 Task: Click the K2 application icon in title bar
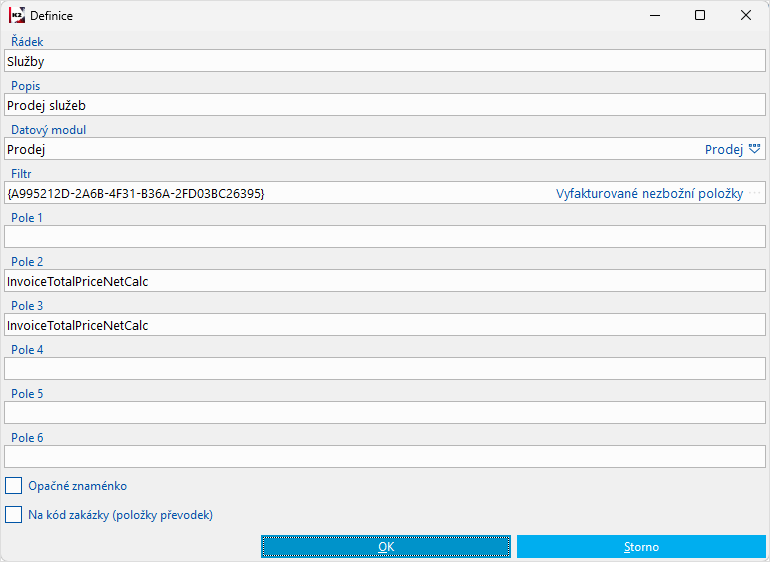point(17,15)
